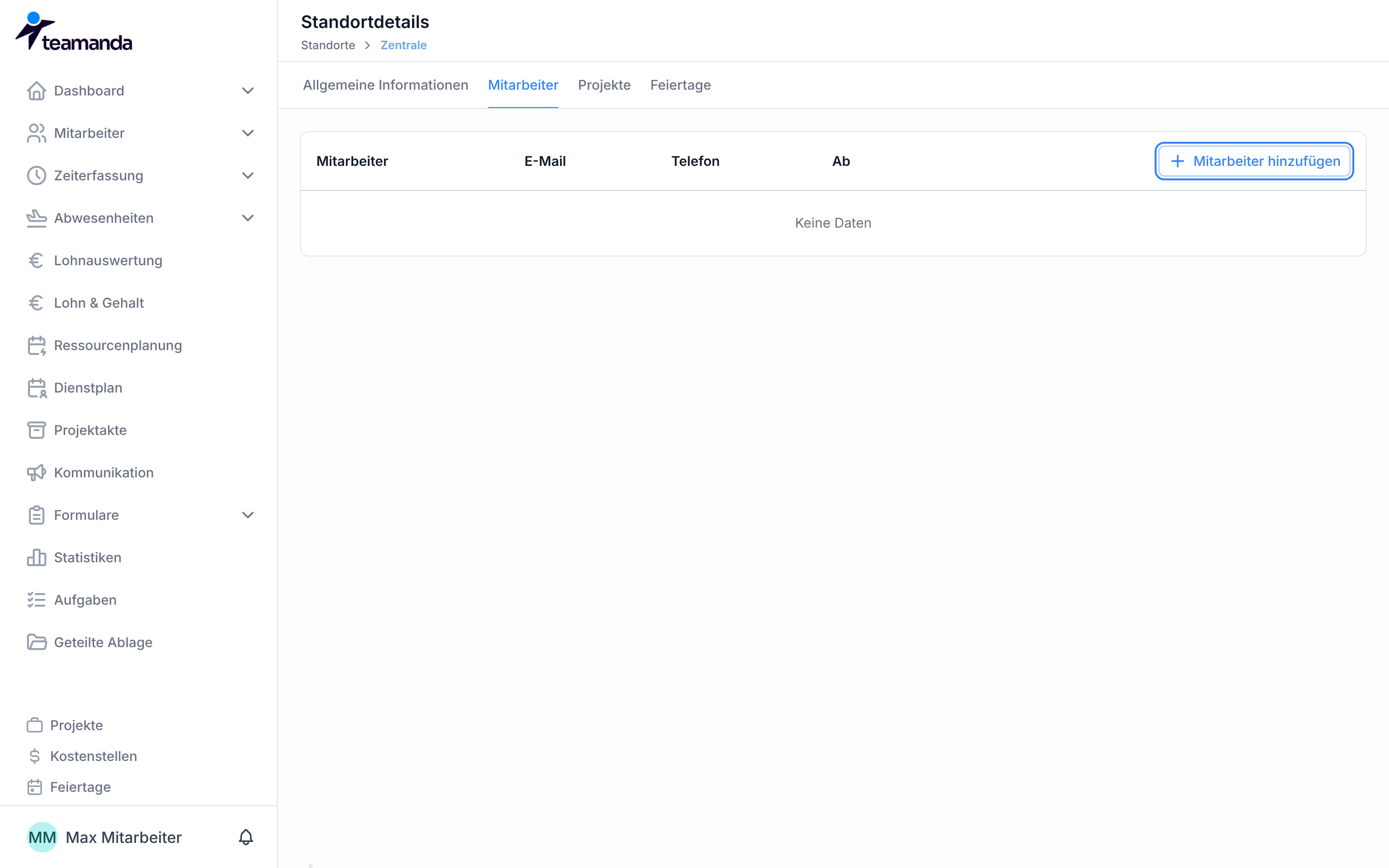Screen dimensions: 1389x868
Task: Click the Mitarbeiter column header in the table
Action: coord(353,162)
